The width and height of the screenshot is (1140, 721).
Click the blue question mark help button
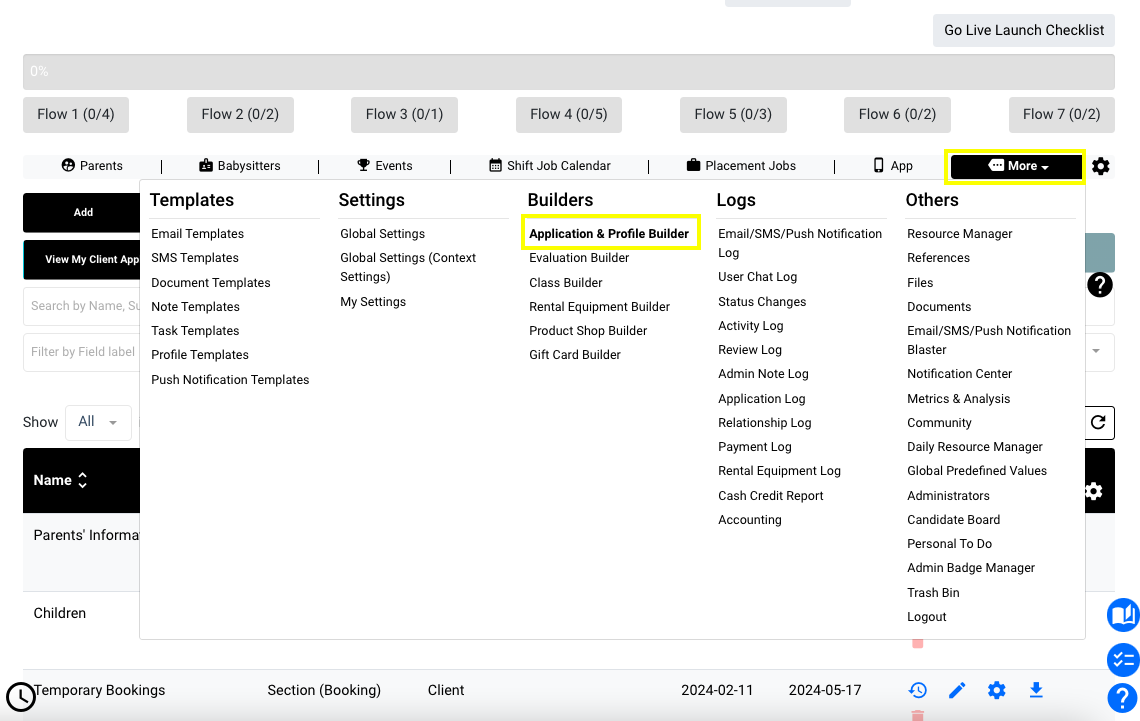[x=1123, y=698]
